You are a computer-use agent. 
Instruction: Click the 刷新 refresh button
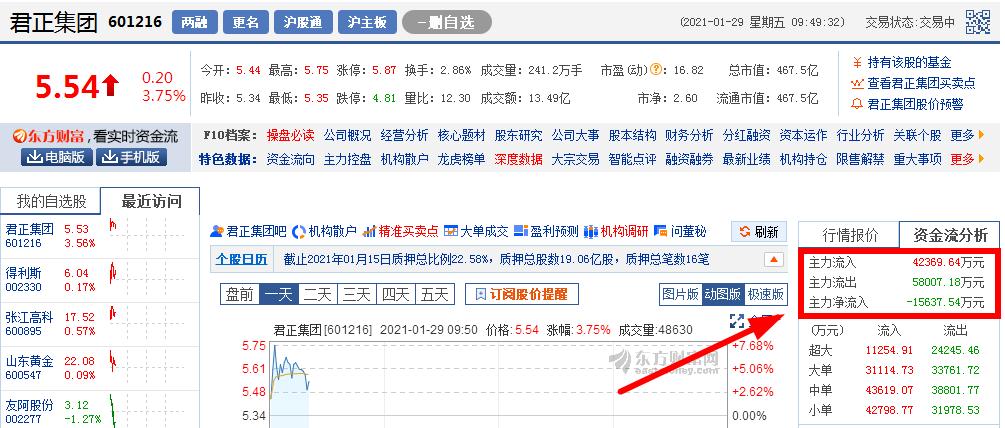point(759,232)
